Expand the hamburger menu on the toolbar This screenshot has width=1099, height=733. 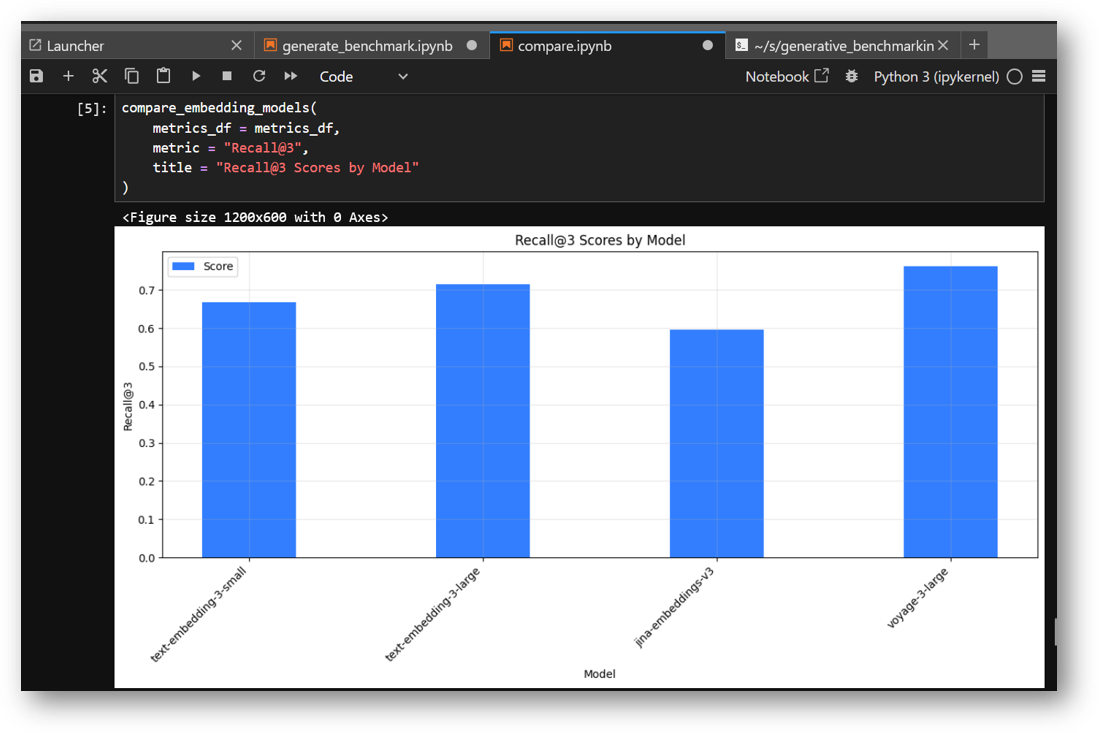[1038, 76]
